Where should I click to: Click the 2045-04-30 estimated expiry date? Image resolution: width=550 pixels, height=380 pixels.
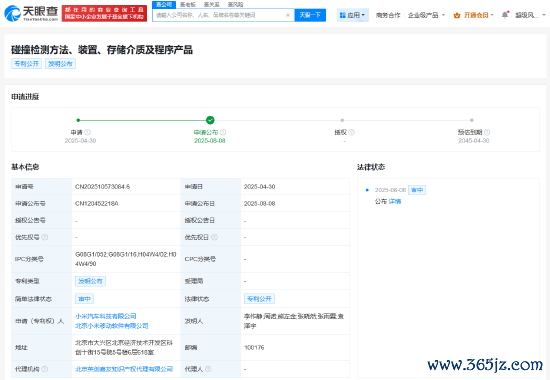[x=474, y=141]
